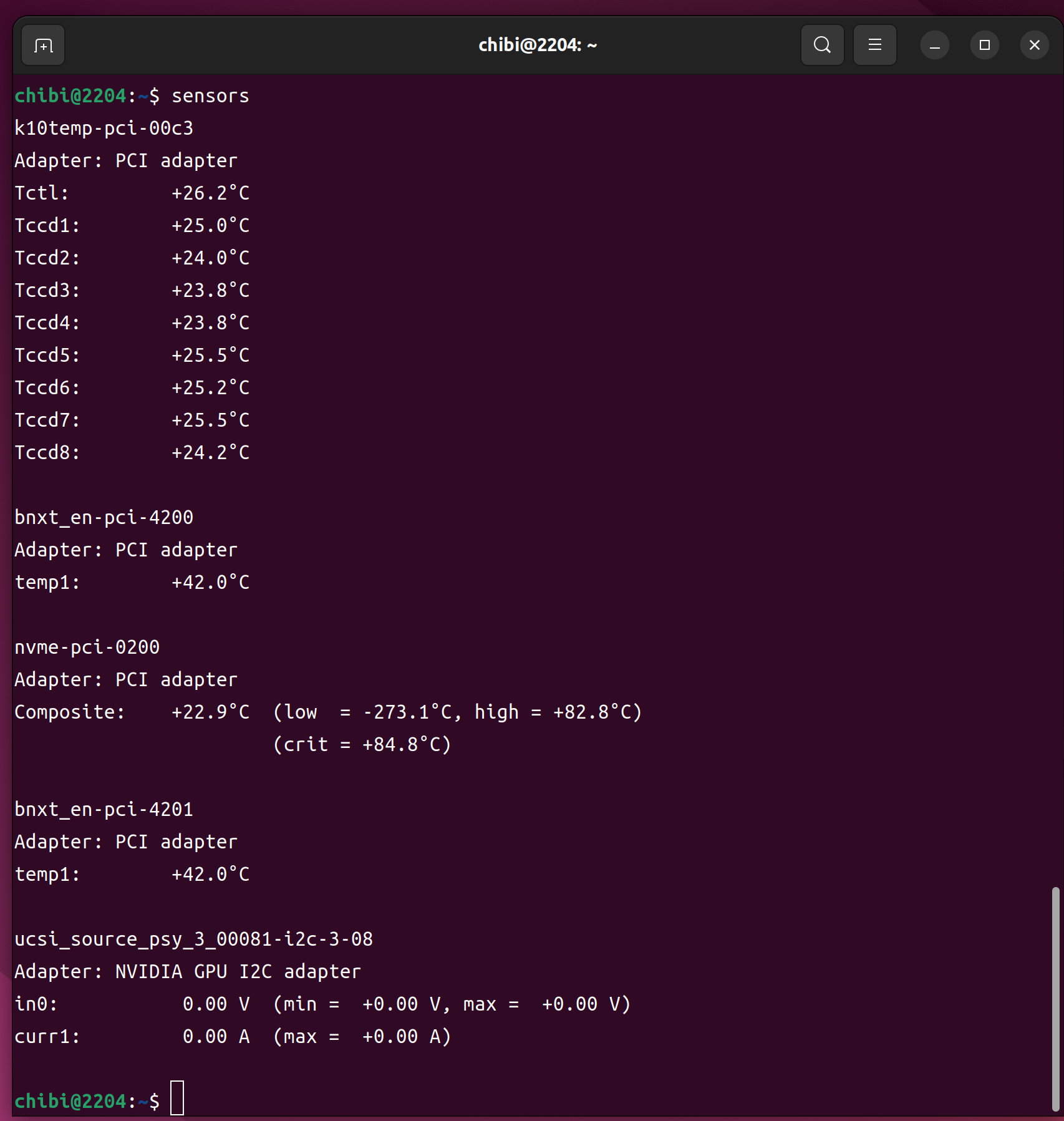The height and width of the screenshot is (1121, 1064).
Task: Maximize the terminal window
Action: (x=984, y=46)
